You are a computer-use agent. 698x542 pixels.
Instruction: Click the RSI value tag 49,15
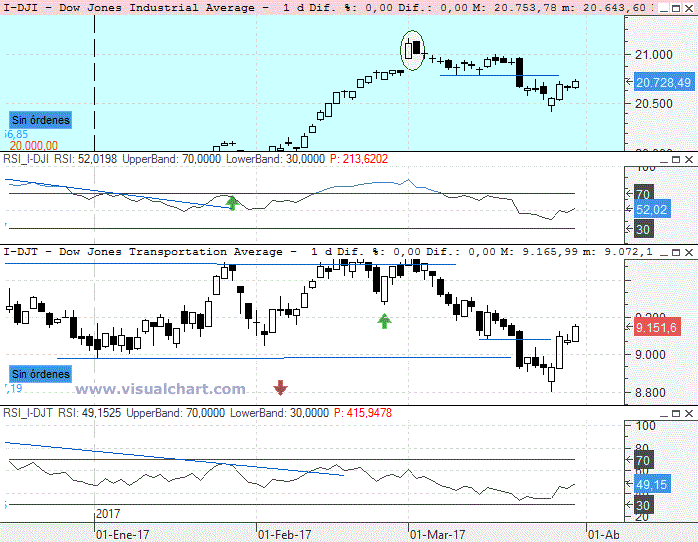point(651,485)
